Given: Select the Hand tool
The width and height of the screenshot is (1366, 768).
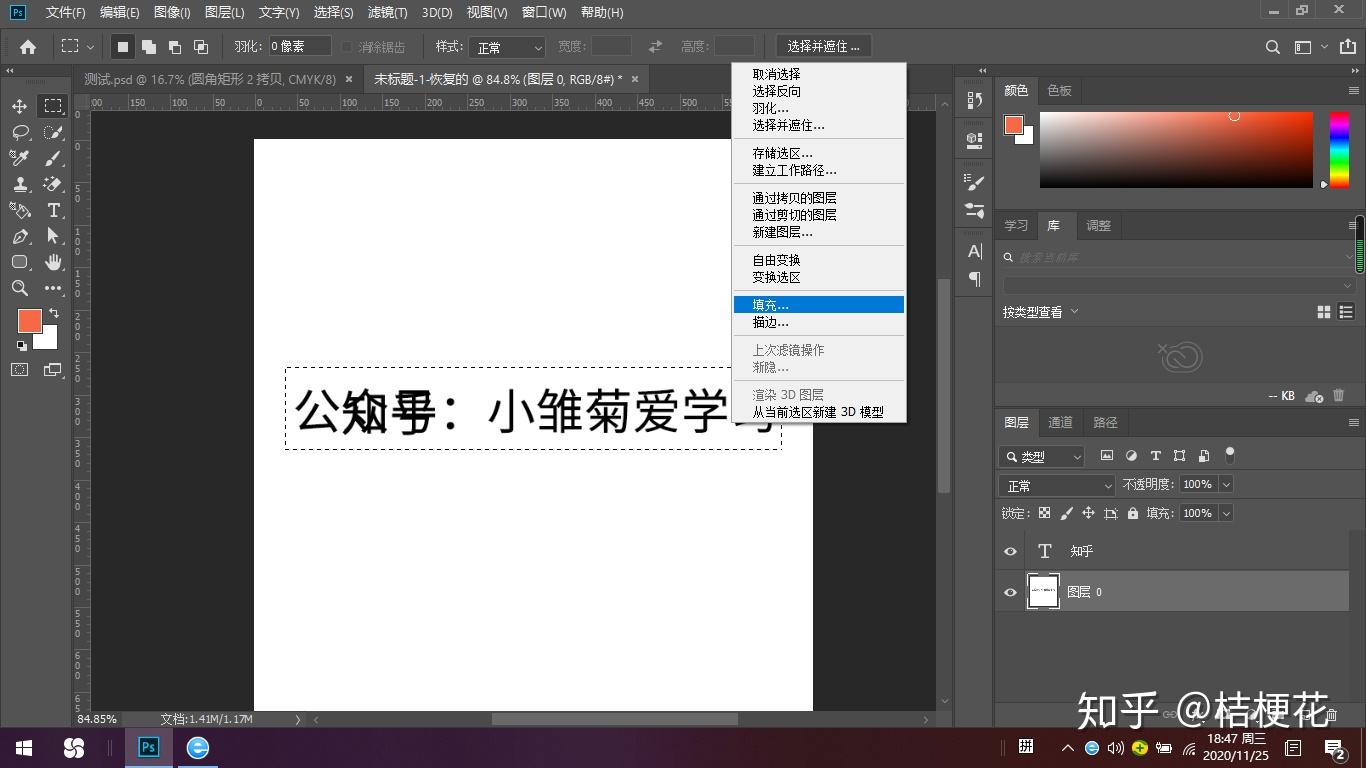Looking at the screenshot, I should coord(53,262).
